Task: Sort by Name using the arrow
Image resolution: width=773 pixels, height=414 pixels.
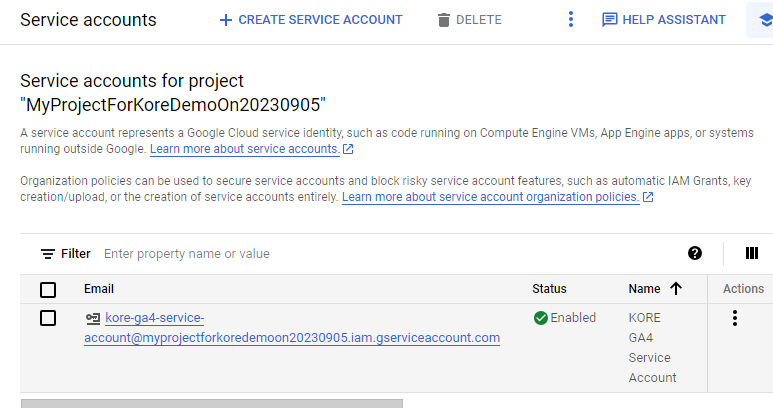Action: 676,289
